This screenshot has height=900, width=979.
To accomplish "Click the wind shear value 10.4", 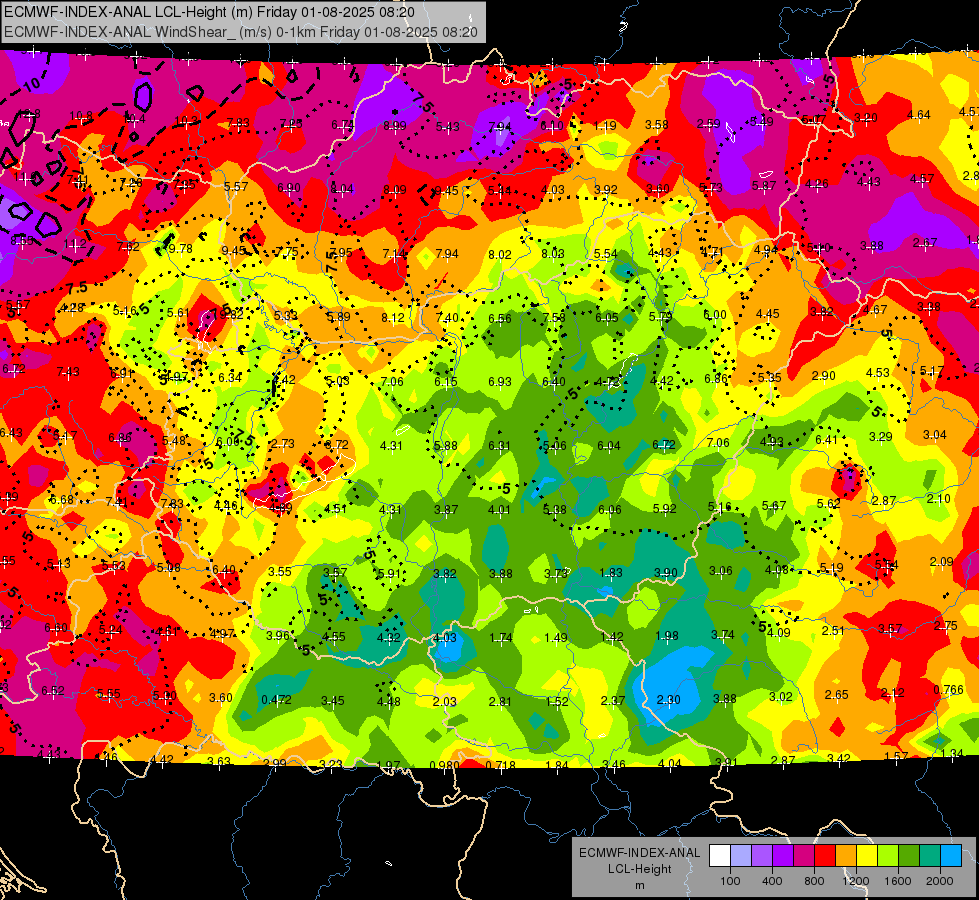I will click(x=134, y=119).
